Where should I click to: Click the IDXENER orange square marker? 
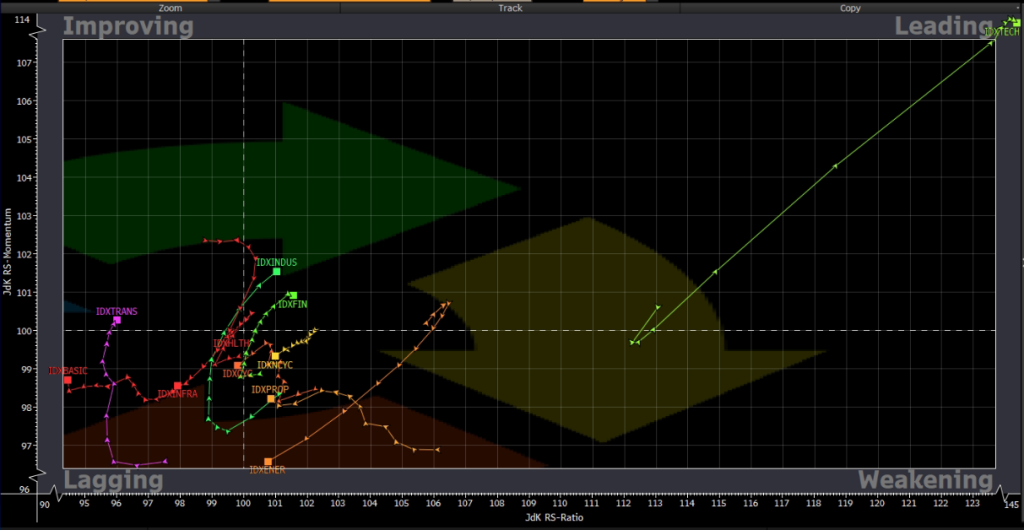click(268, 461)
